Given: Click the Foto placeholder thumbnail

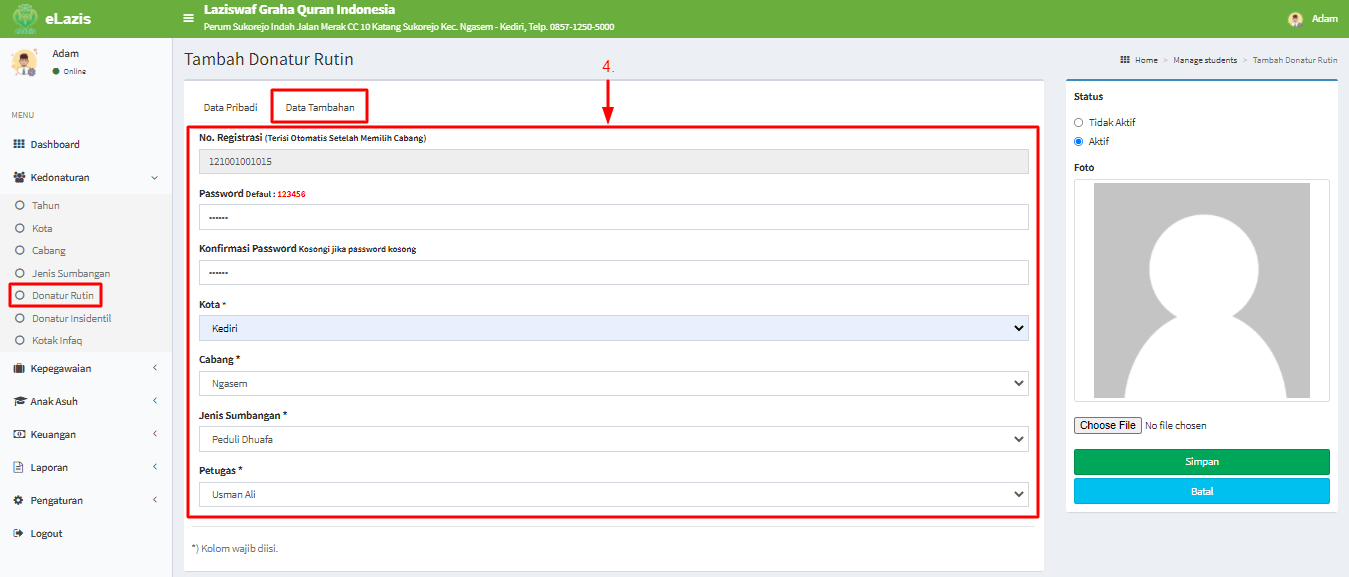Looking at the screenshot, I should [x=1202, y=290].
